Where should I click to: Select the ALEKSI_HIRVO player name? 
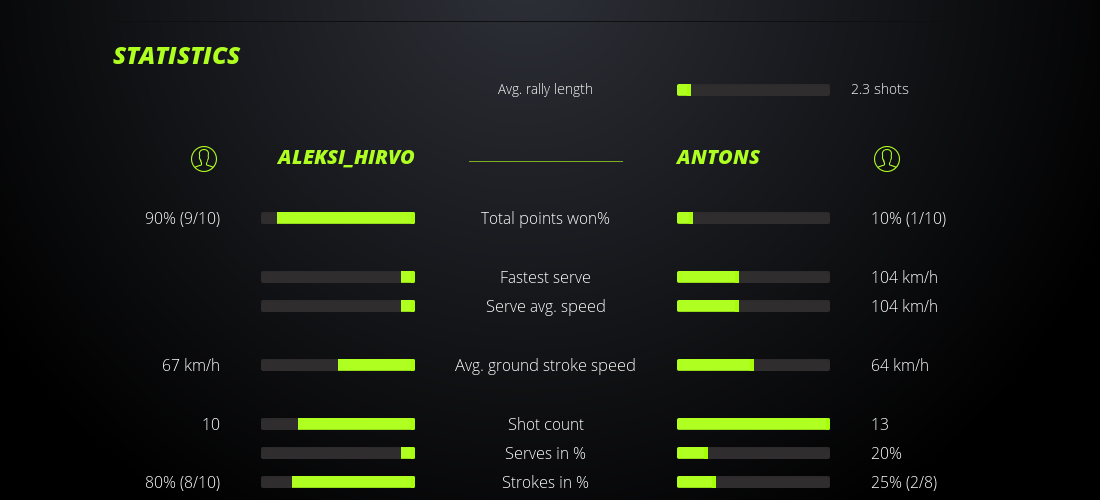coord(346,157)
